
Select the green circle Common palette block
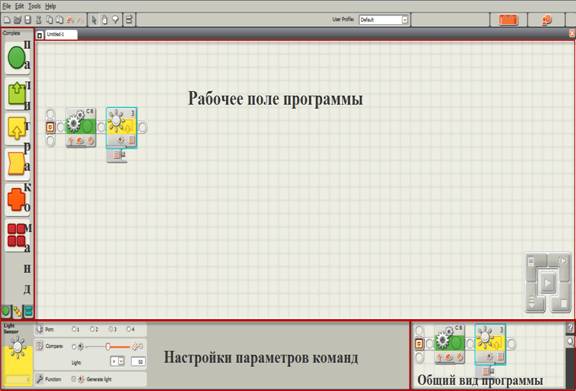tap(17, 58)
